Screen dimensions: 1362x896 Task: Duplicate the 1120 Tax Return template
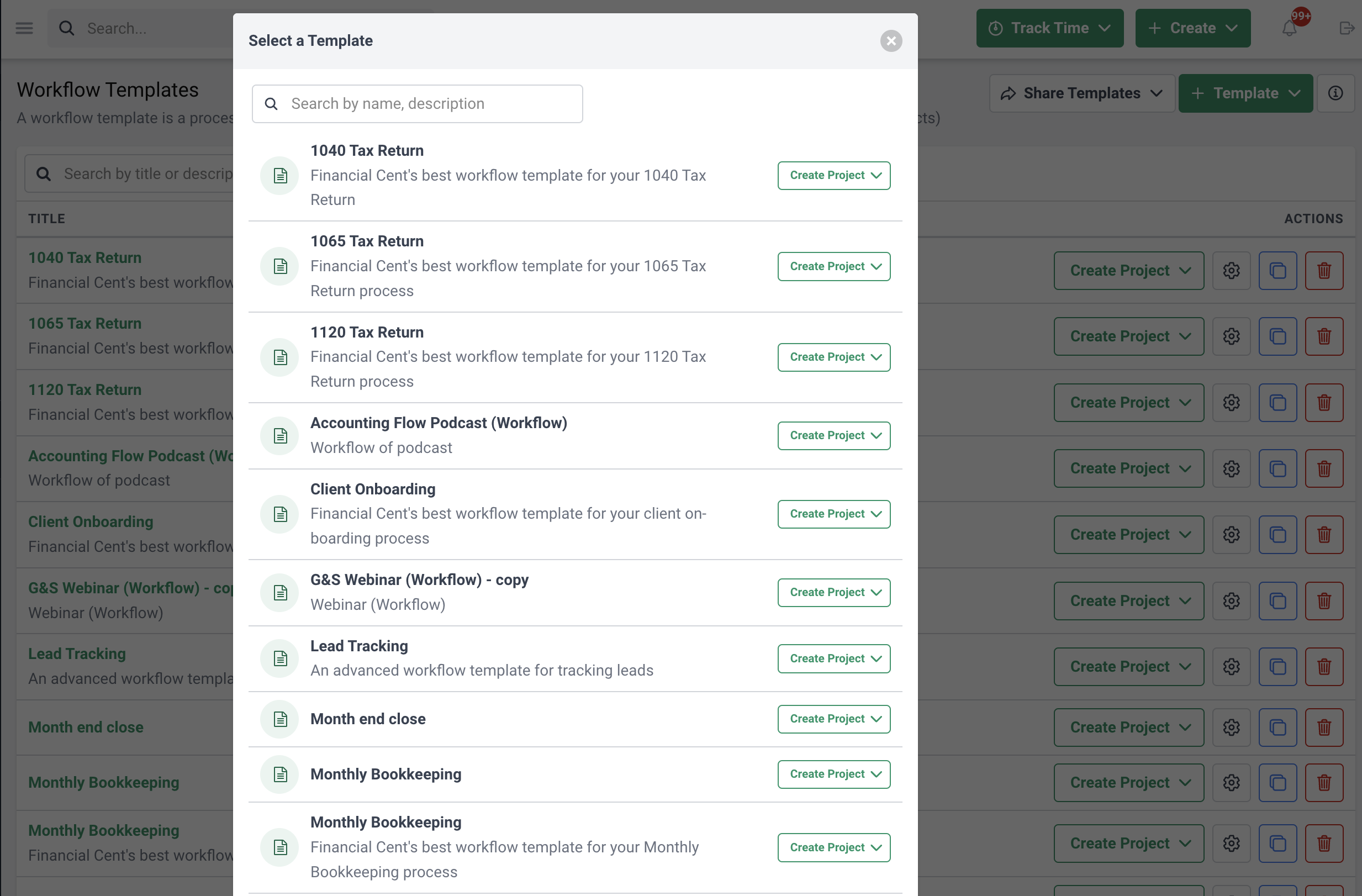point(1277,403)
